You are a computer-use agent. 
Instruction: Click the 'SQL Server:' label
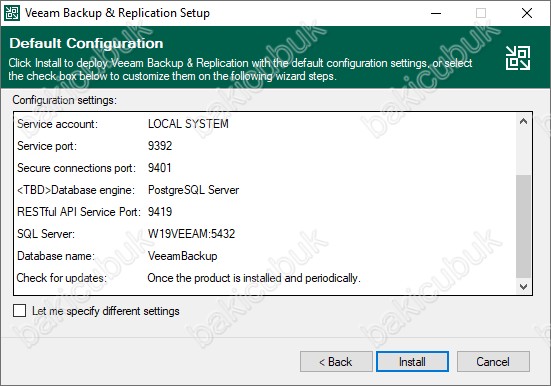pos(46,234)
